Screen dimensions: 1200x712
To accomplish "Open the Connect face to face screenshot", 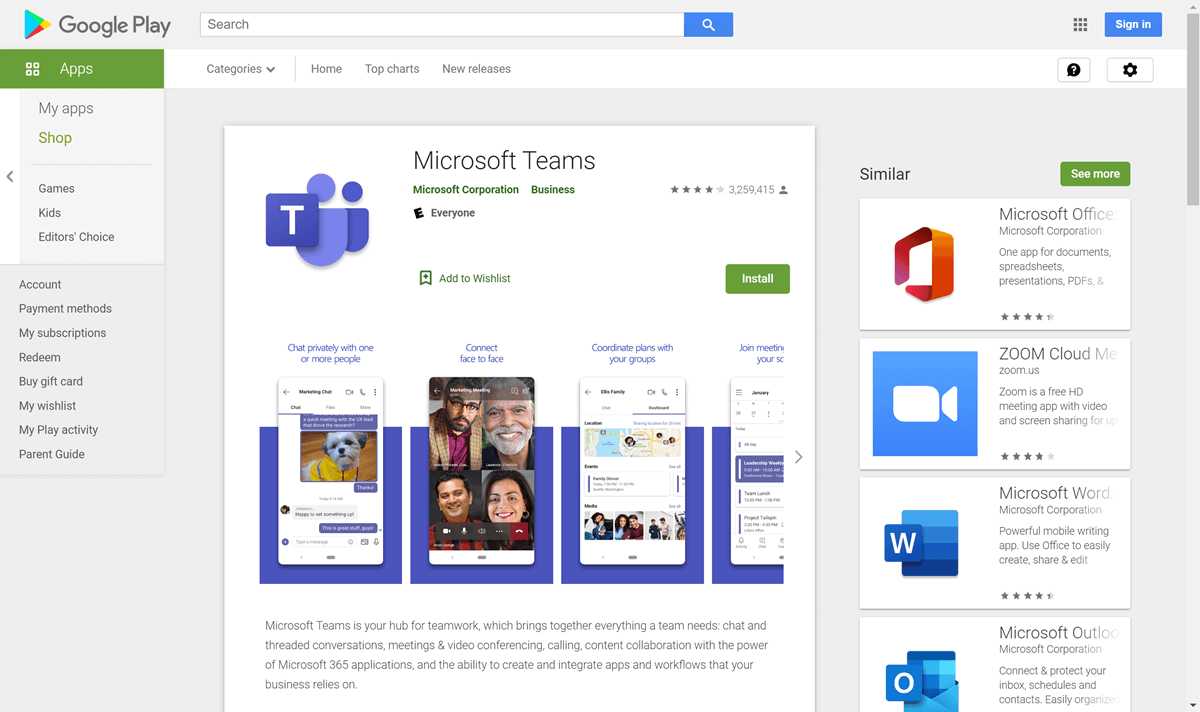I will click(482, 462).
